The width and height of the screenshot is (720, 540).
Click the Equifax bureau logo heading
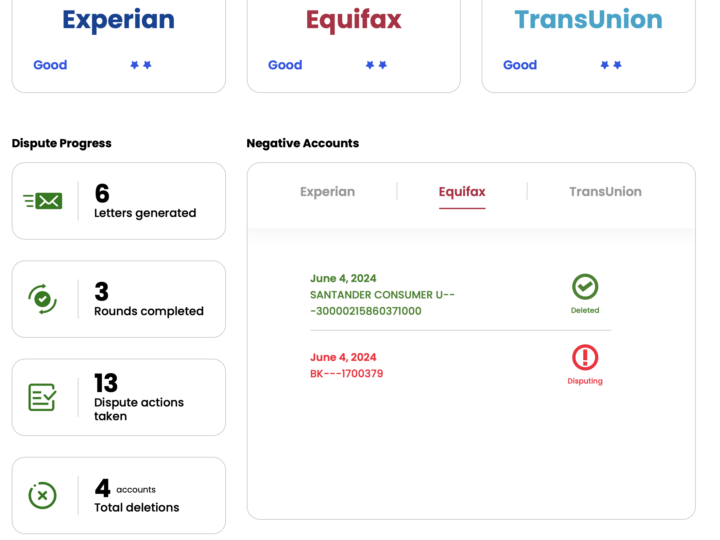(x=354, y=20)
